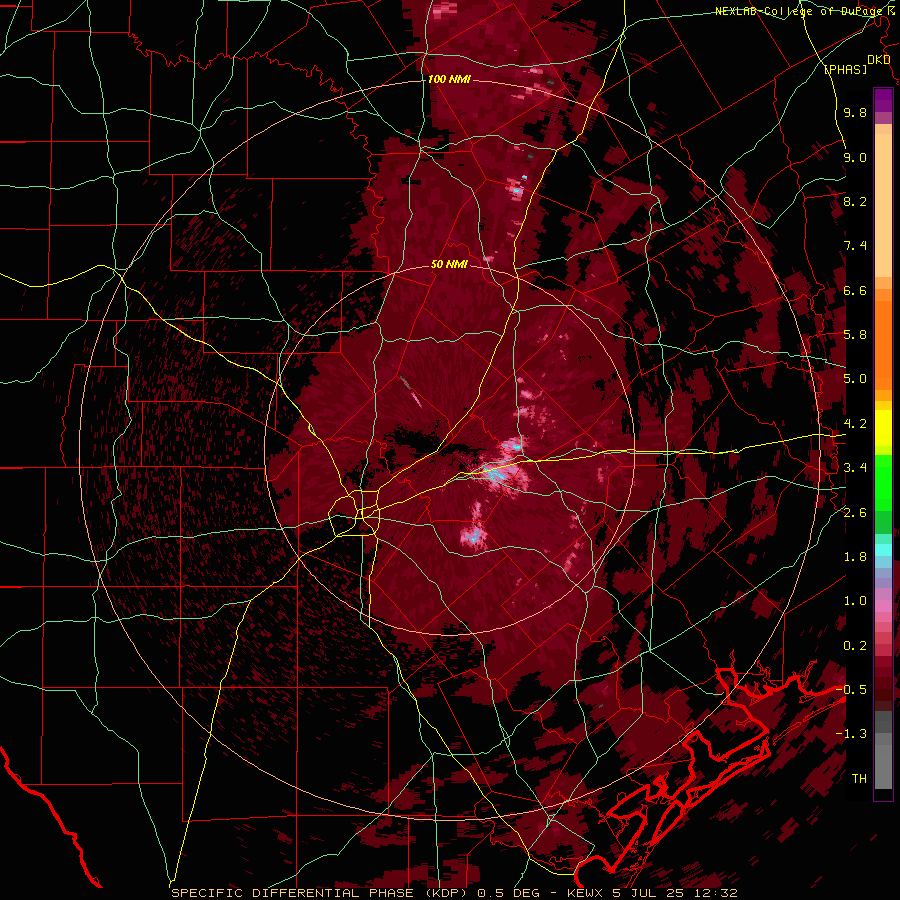Select the -1.3 value on color scale
This screenshot has height=900, width=900.
(x=852, y=735)
